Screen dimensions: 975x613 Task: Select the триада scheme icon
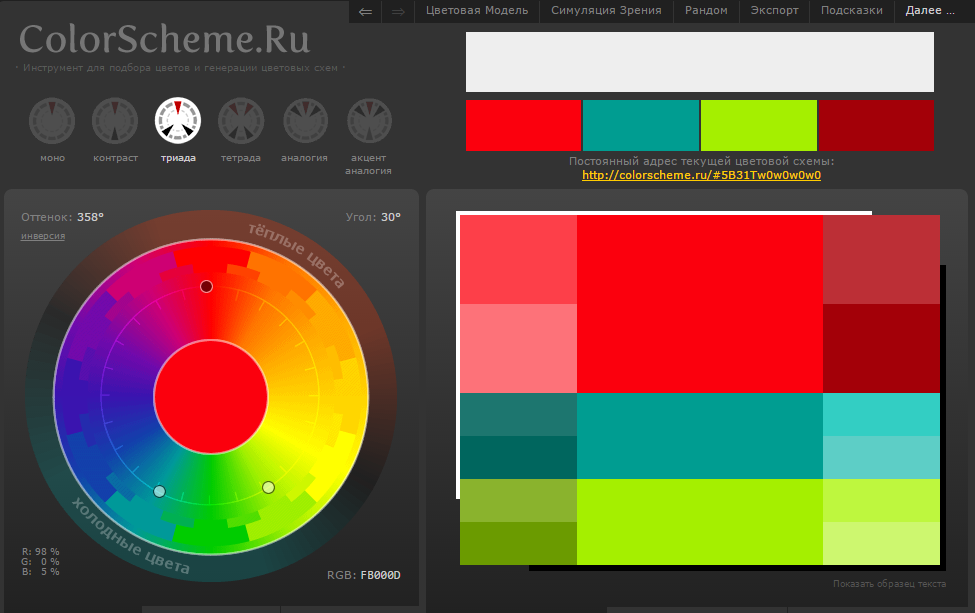pos(178,121)
